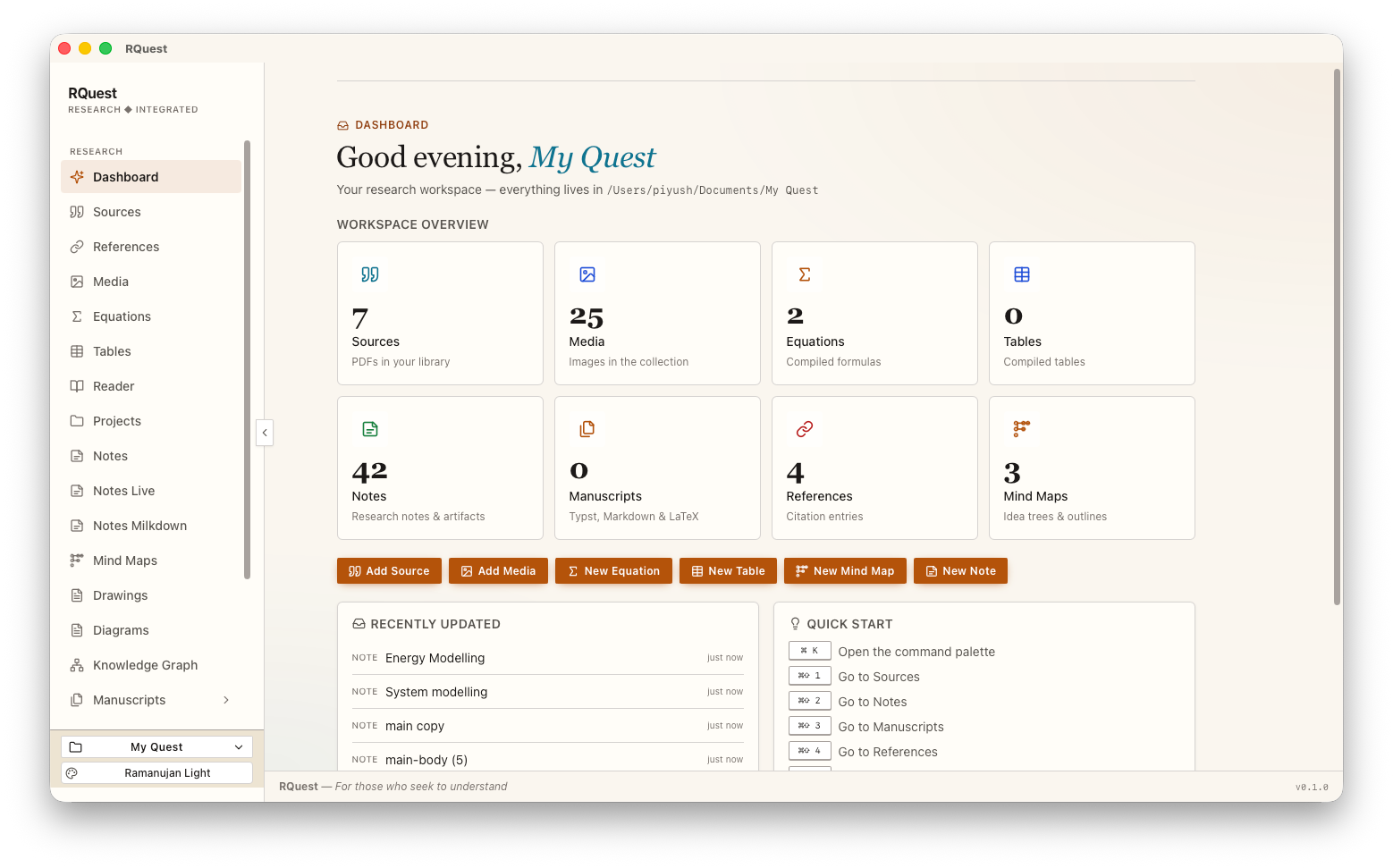This screenshot has height=868, width=1393.
Task: Click the References link icon in sidebar
Action: point(77,247)
